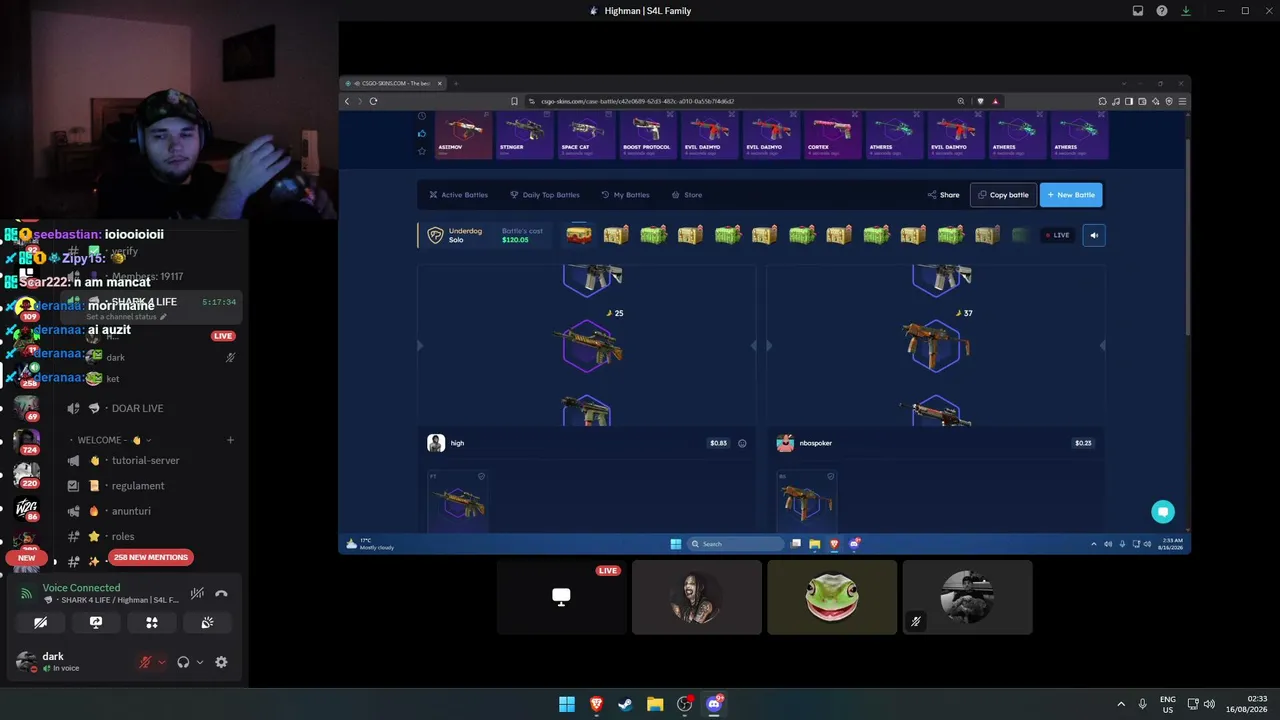Open the taskbar clock showing 02:33
Screen dimensions: 1280x720
[x=1245, y=704]
